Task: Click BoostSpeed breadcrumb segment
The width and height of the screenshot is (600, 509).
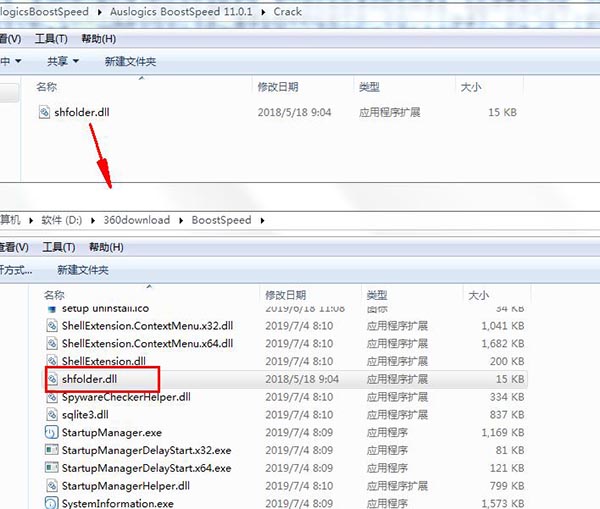Action: (x=222, y=220)
